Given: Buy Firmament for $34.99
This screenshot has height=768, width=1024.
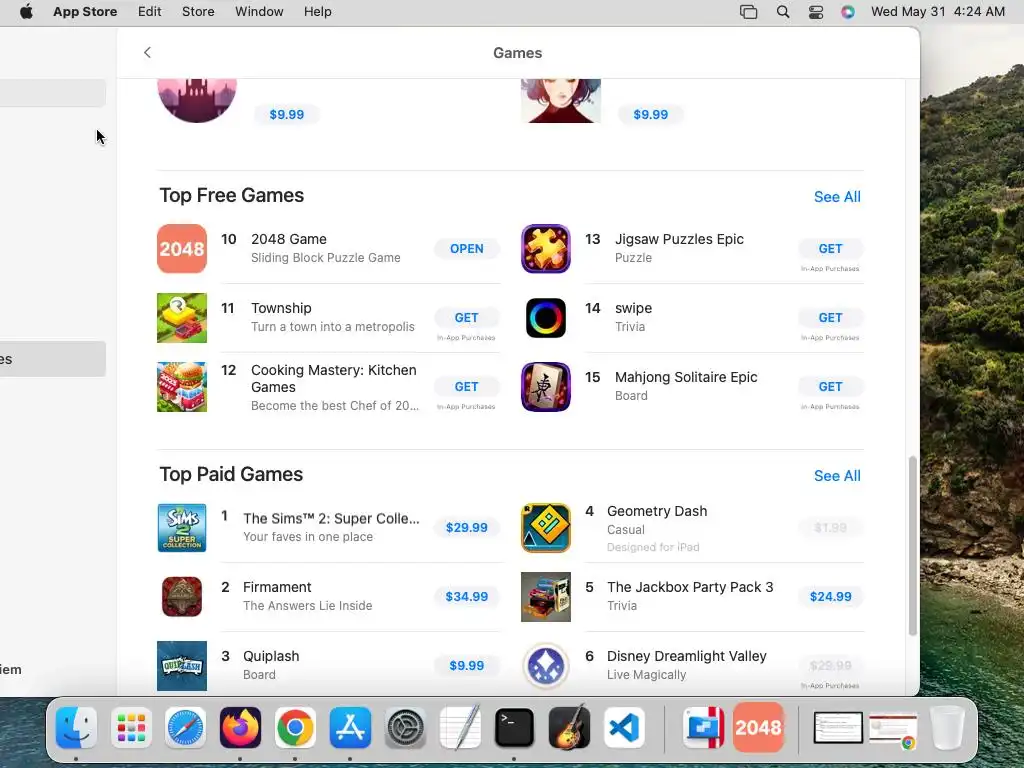Looking at the screenshot, I should click(466, 596).
